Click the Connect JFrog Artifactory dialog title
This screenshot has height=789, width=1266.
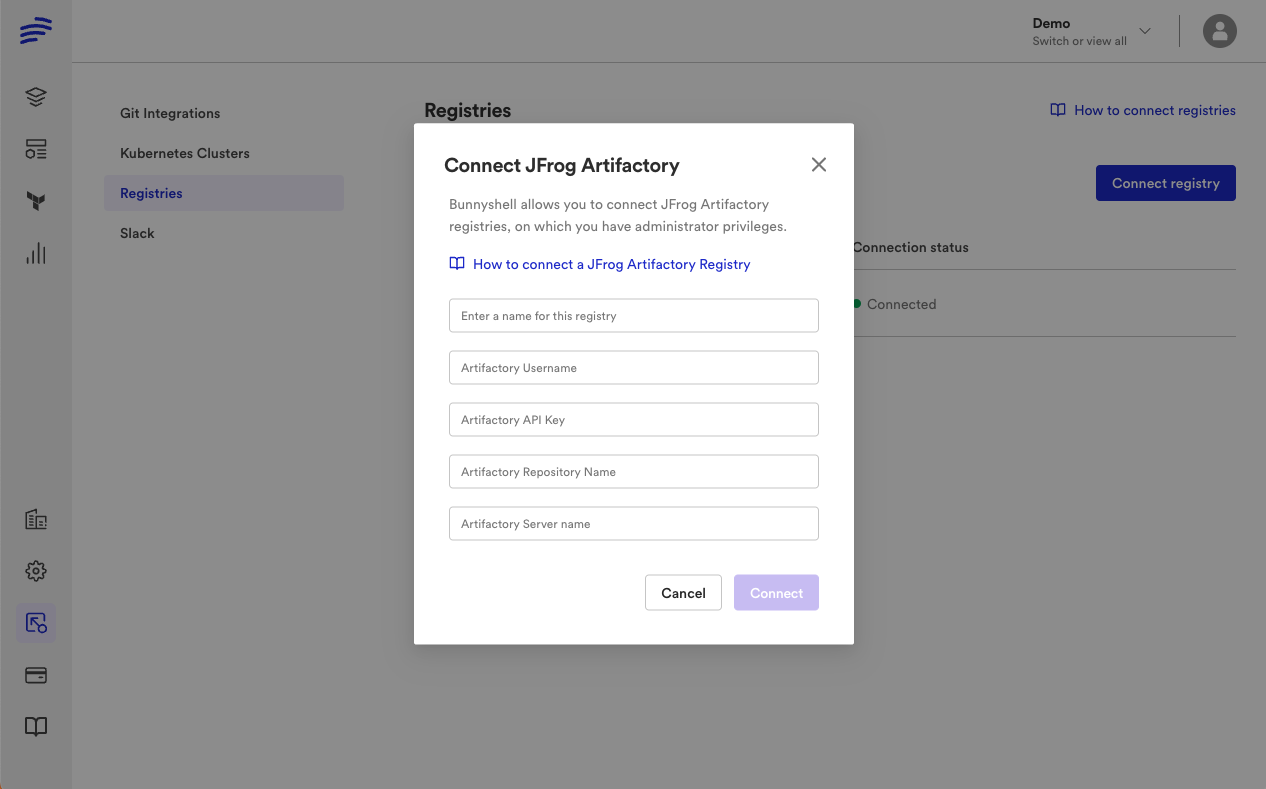click(562, 165)
